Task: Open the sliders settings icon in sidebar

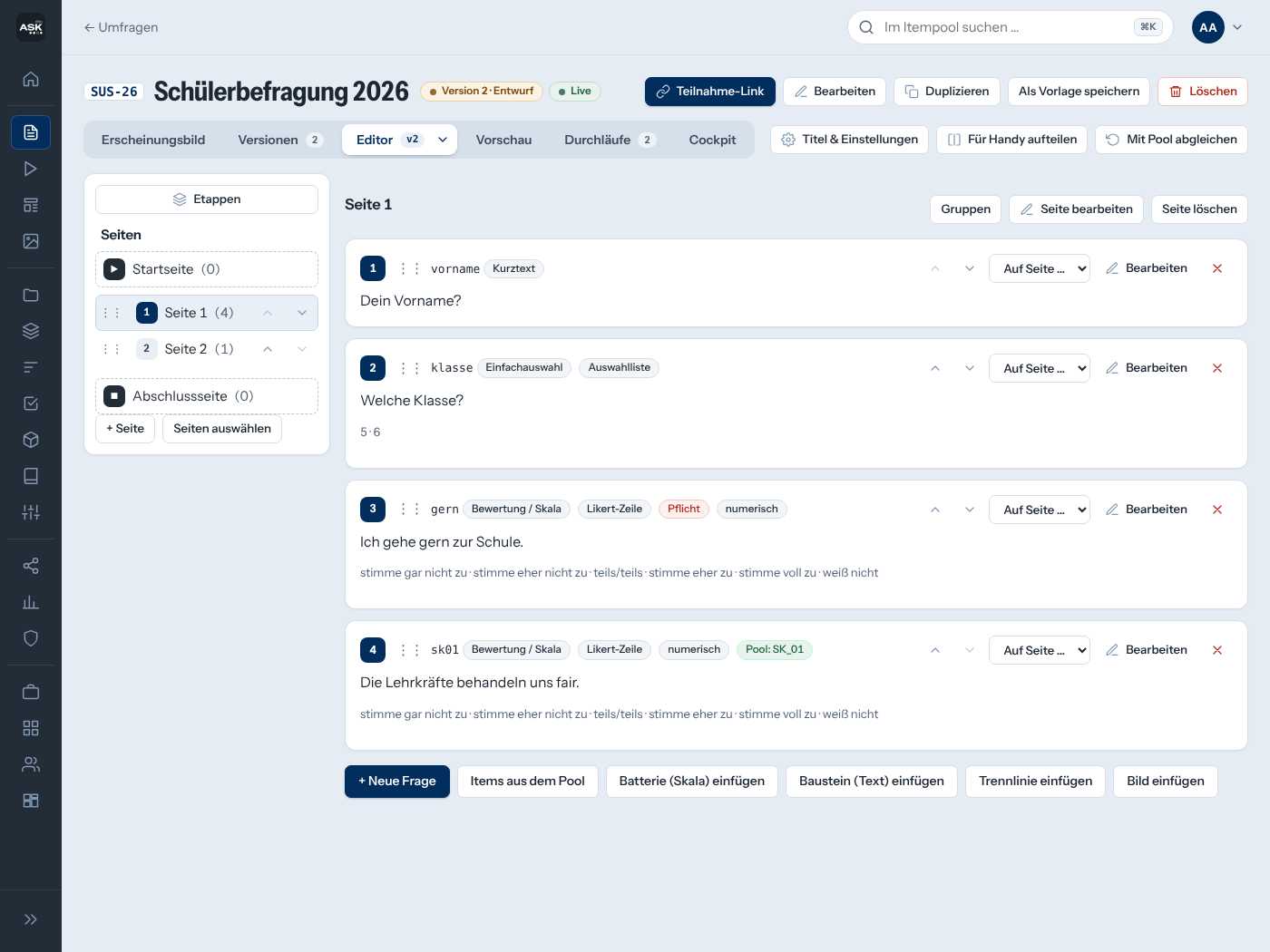Action: (31, 512)
